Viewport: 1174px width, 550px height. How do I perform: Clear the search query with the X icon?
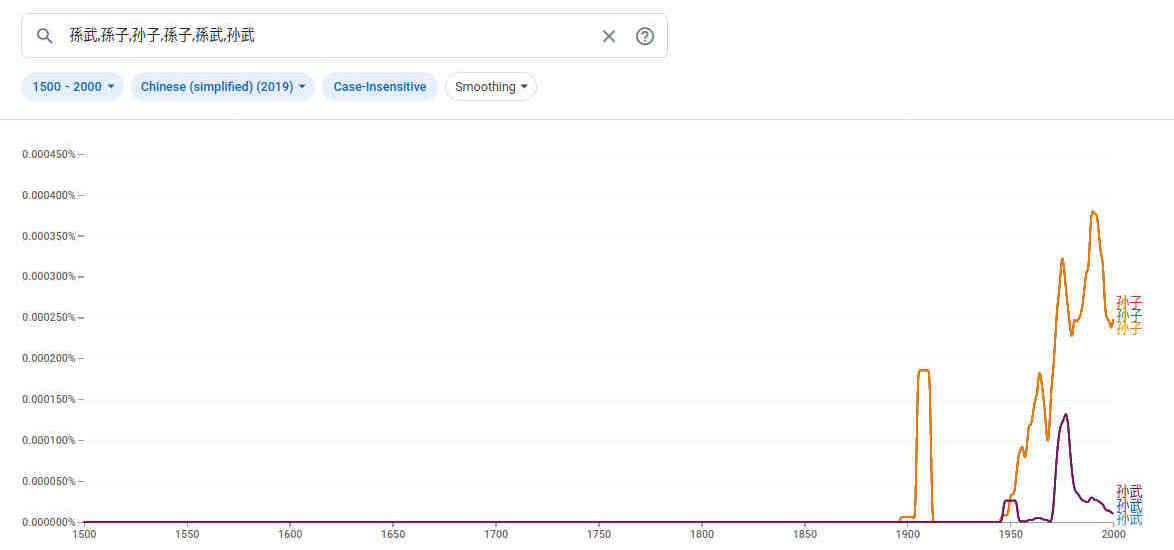click(x=609, y=36)
